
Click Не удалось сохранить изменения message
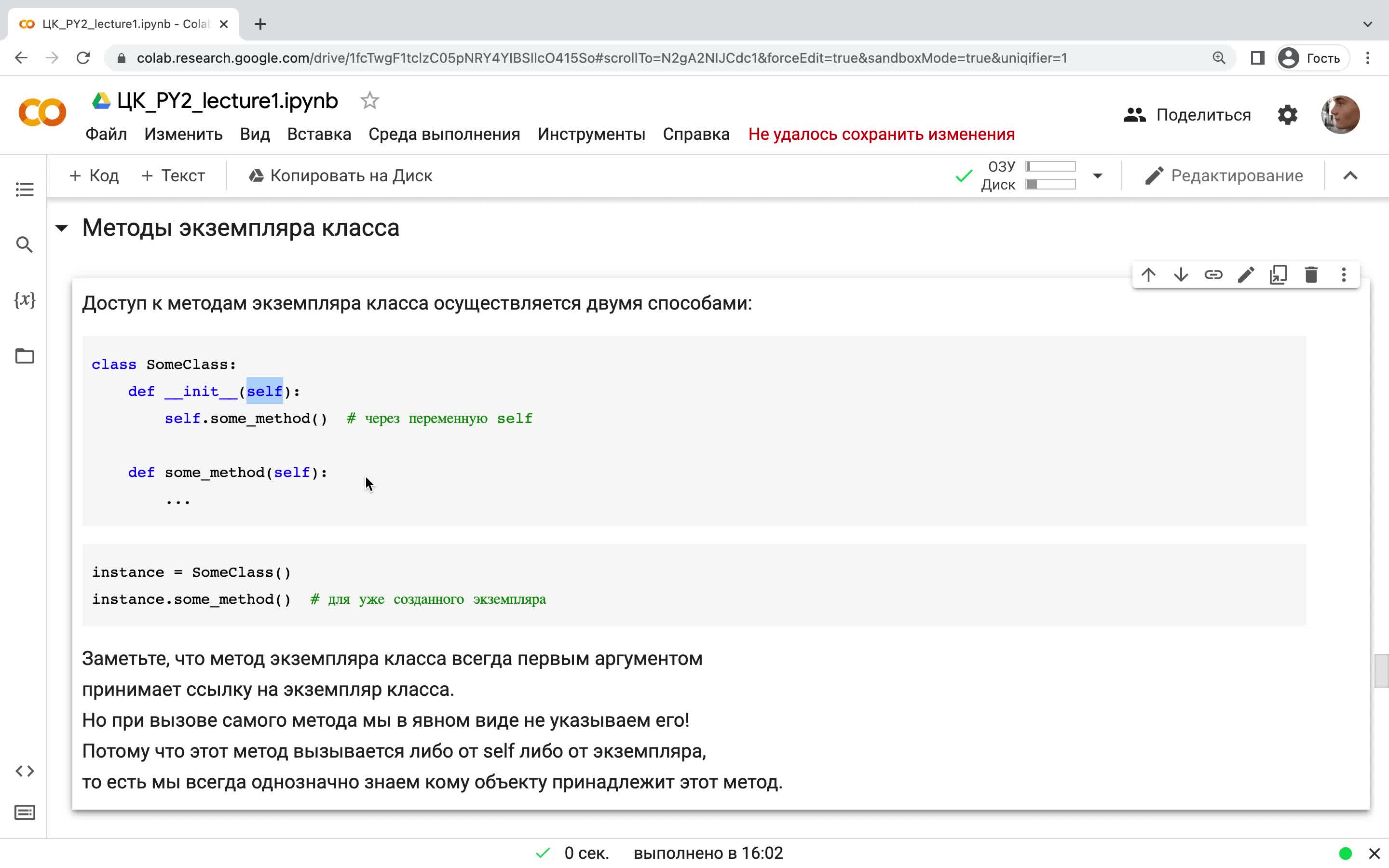[x=881, y=135]
